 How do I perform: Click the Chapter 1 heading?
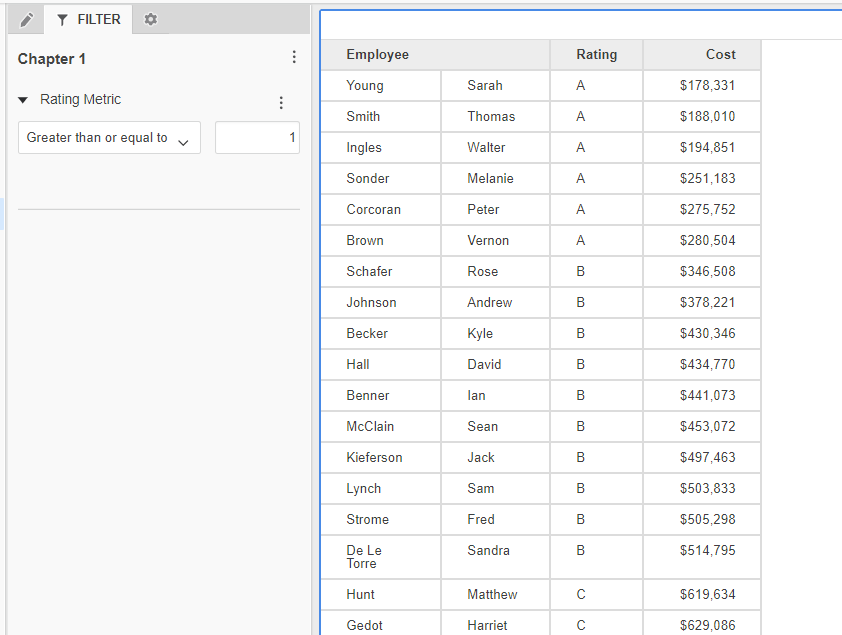point(52,59)
